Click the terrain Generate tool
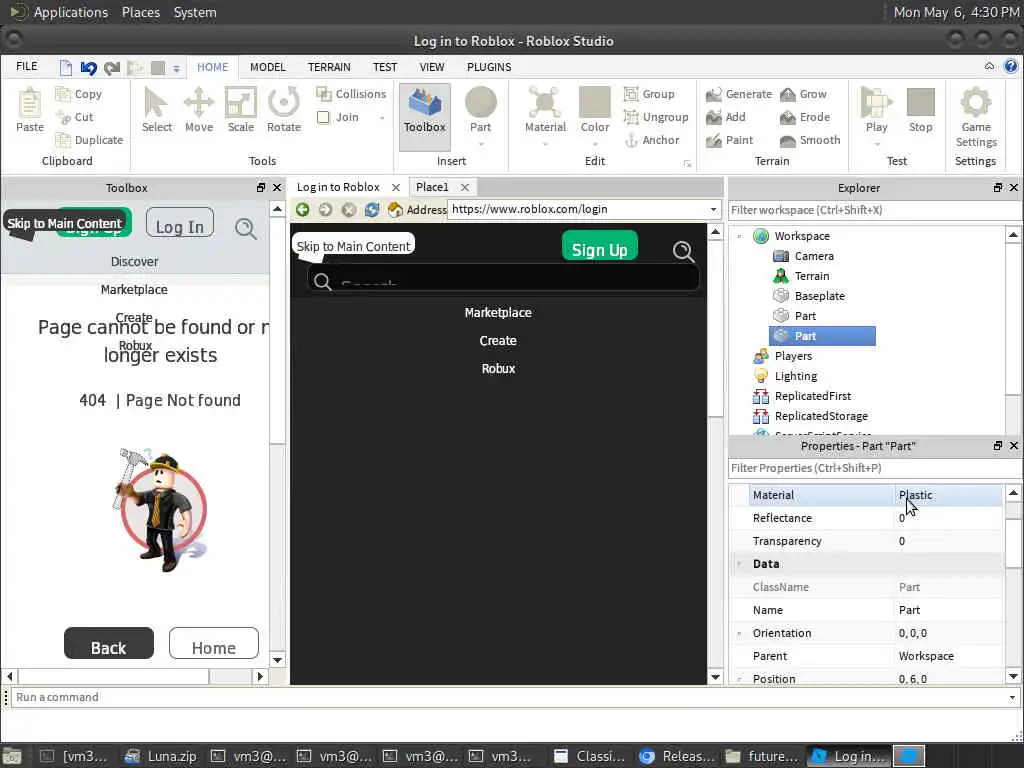 tap(739, 94)
